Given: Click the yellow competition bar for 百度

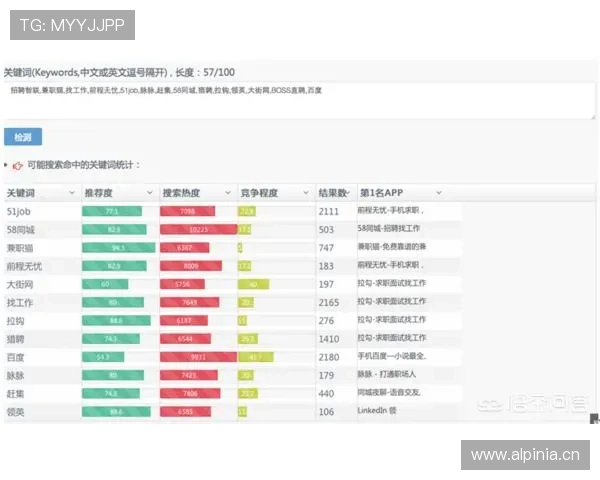Looking at the screenshot, I should (x=256, y=357).
